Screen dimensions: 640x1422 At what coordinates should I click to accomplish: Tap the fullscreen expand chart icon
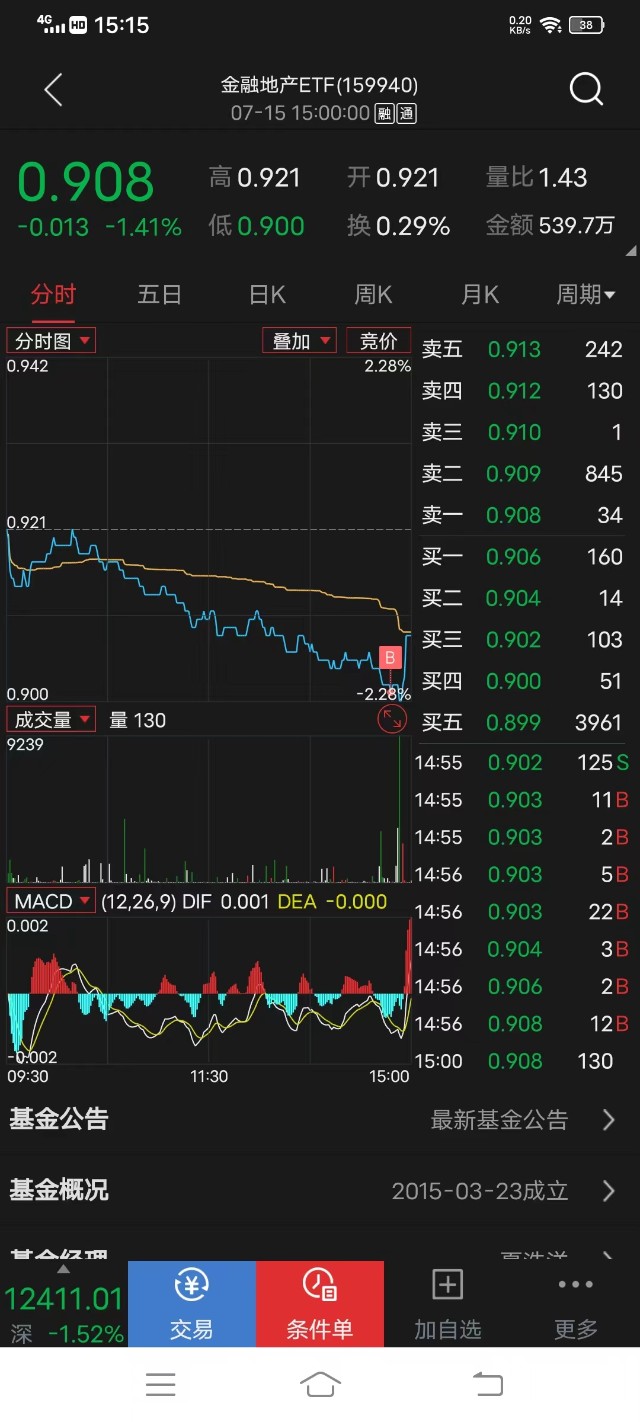click(392, 718)
